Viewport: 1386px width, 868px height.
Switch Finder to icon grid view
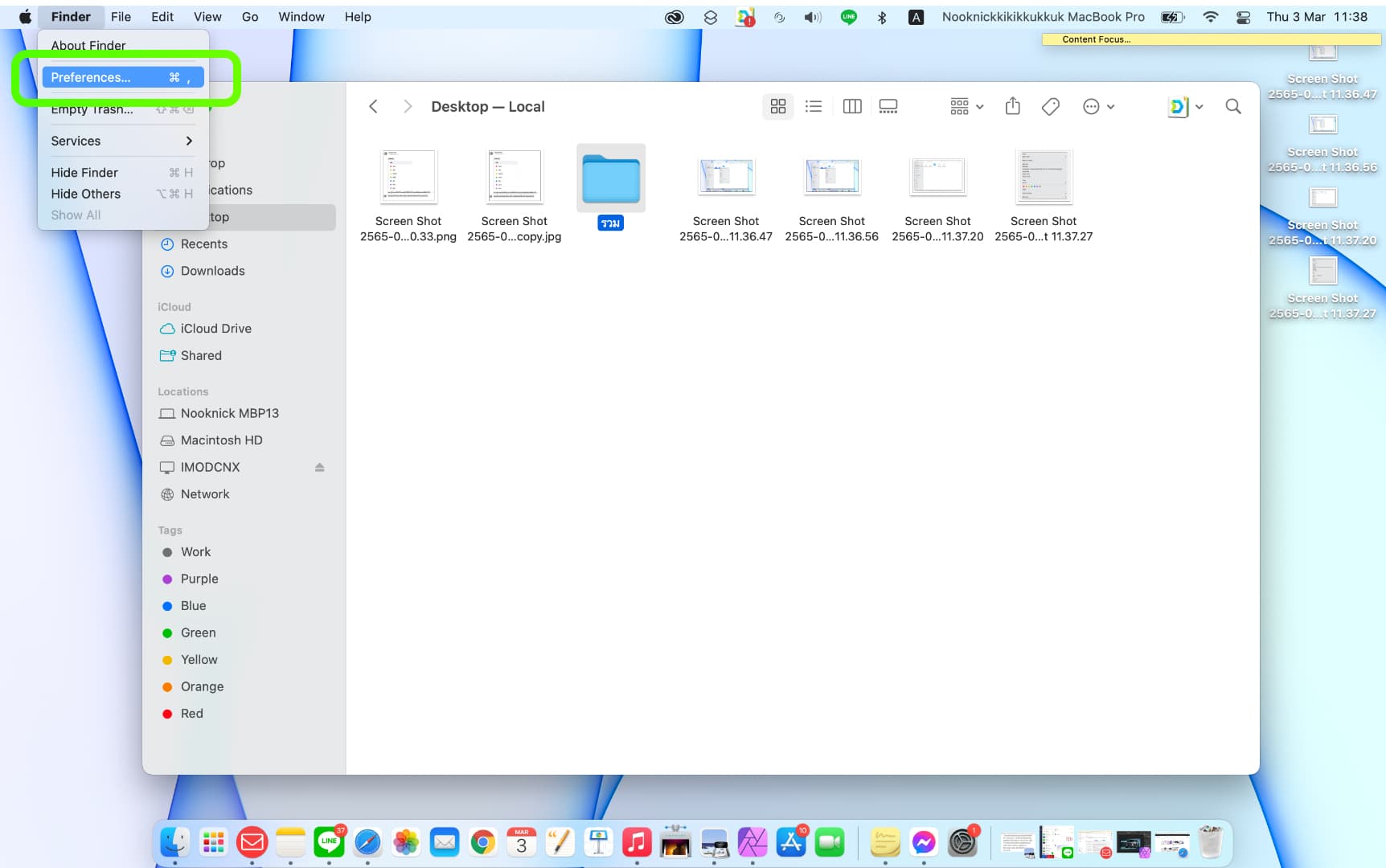pyautogui.click(x=777, y=106)
